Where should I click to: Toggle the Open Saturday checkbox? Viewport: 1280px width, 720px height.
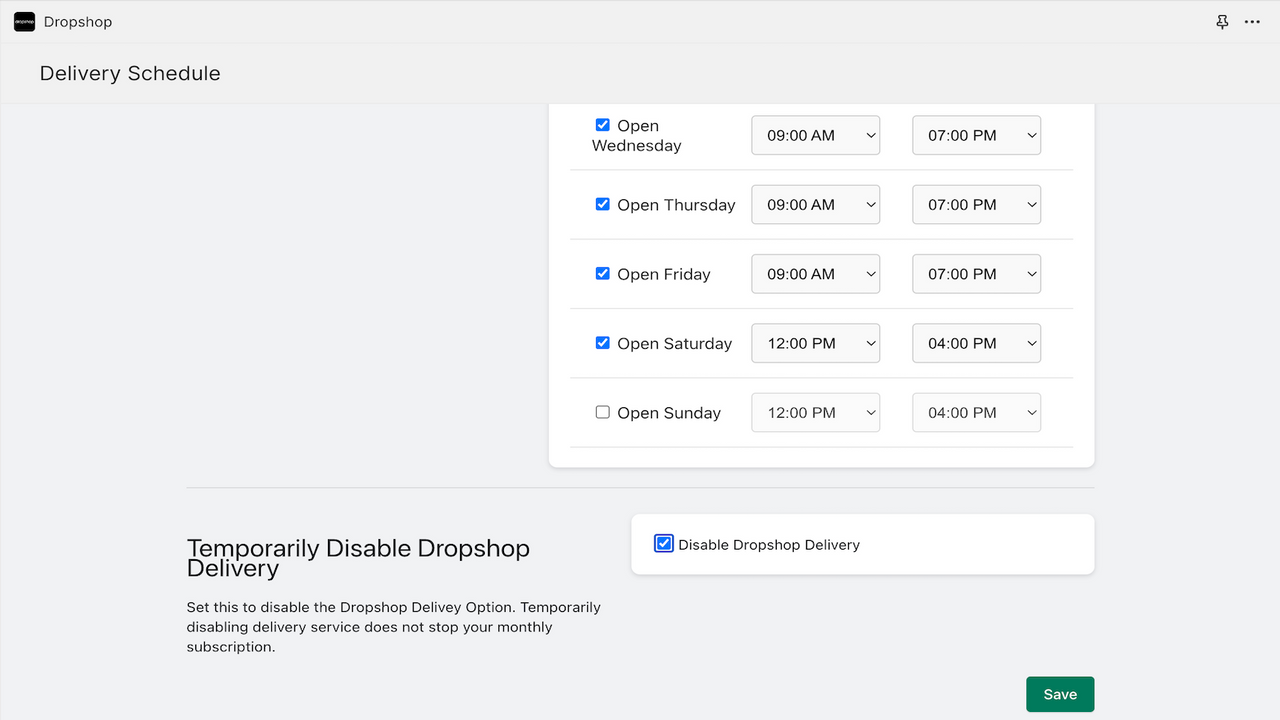pos(602,342)
